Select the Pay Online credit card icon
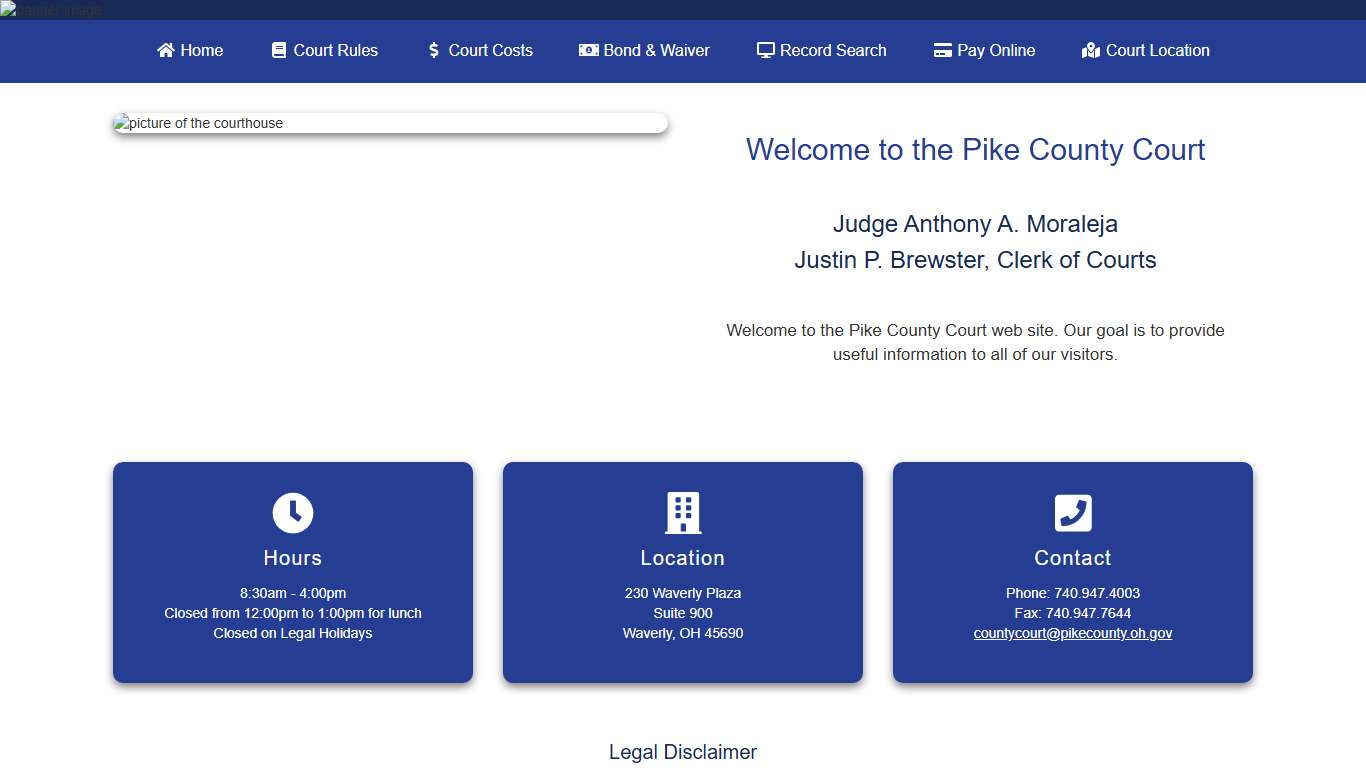Image resolution: width=1366 pixels, height=768 pixels. coord(941,50)
